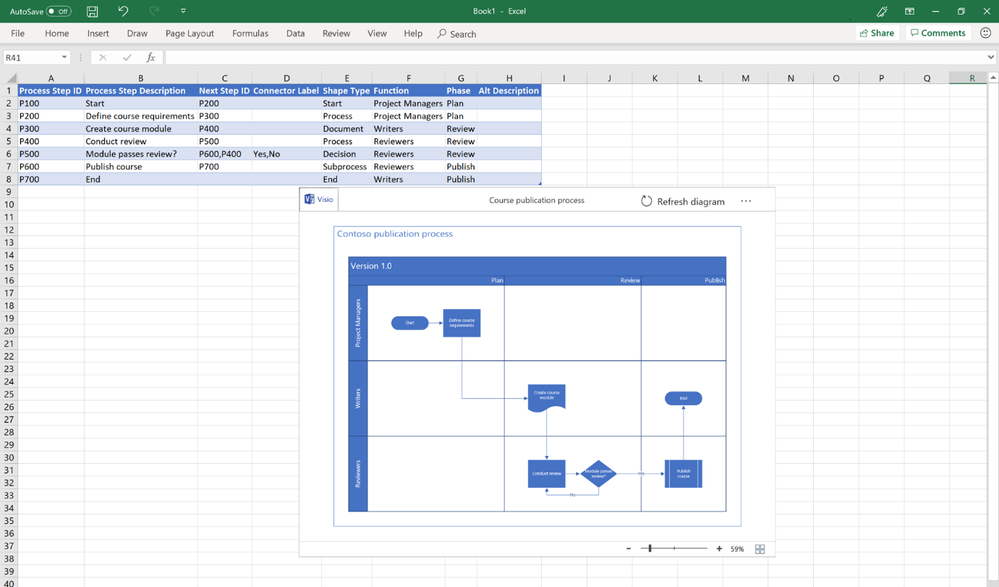This screenshot has height=587, width=999.
Task: Click the Select All corner triangle
Action: click(11, 78)
